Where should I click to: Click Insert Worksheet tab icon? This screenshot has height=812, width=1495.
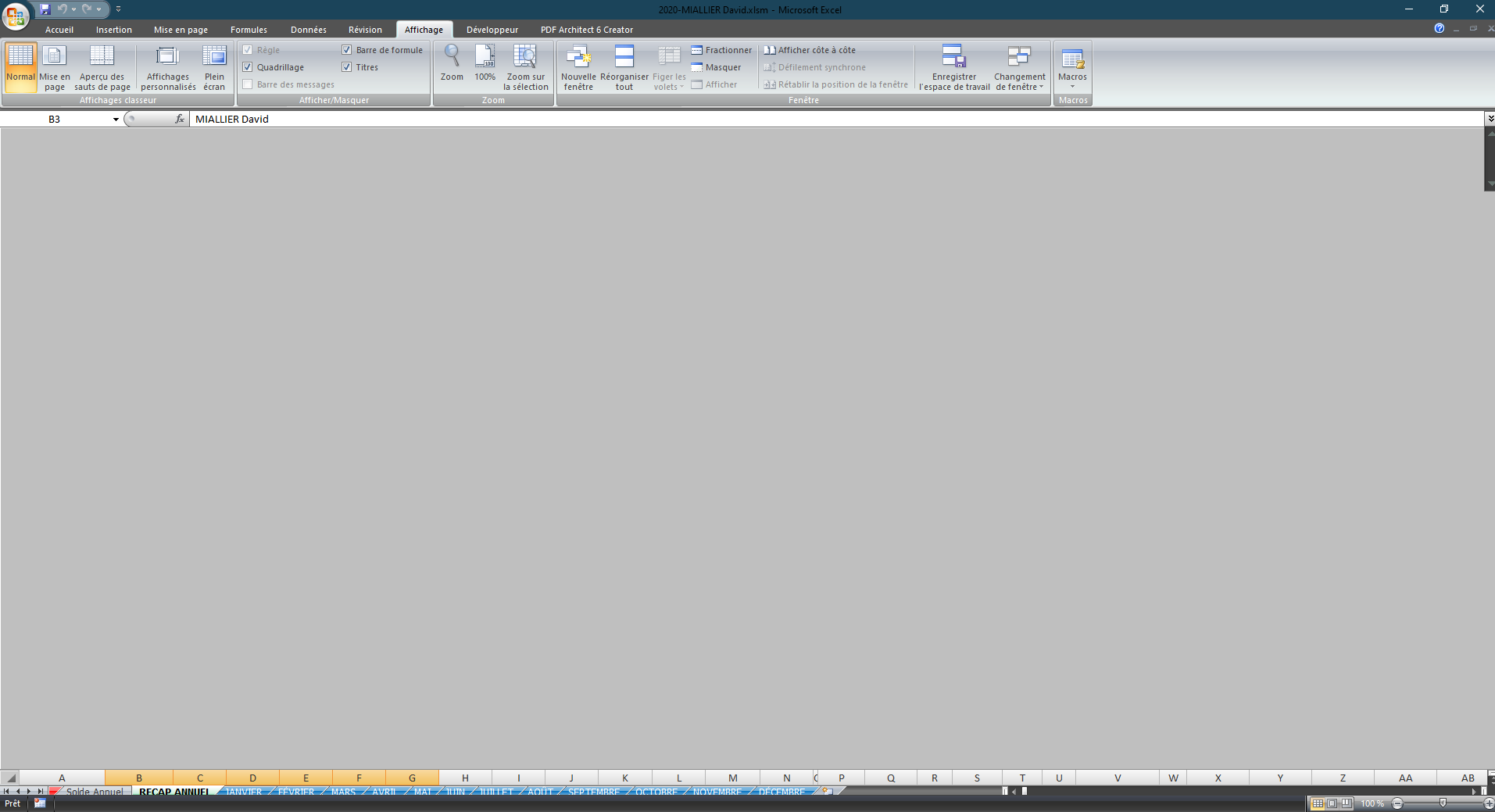(827, 791)
